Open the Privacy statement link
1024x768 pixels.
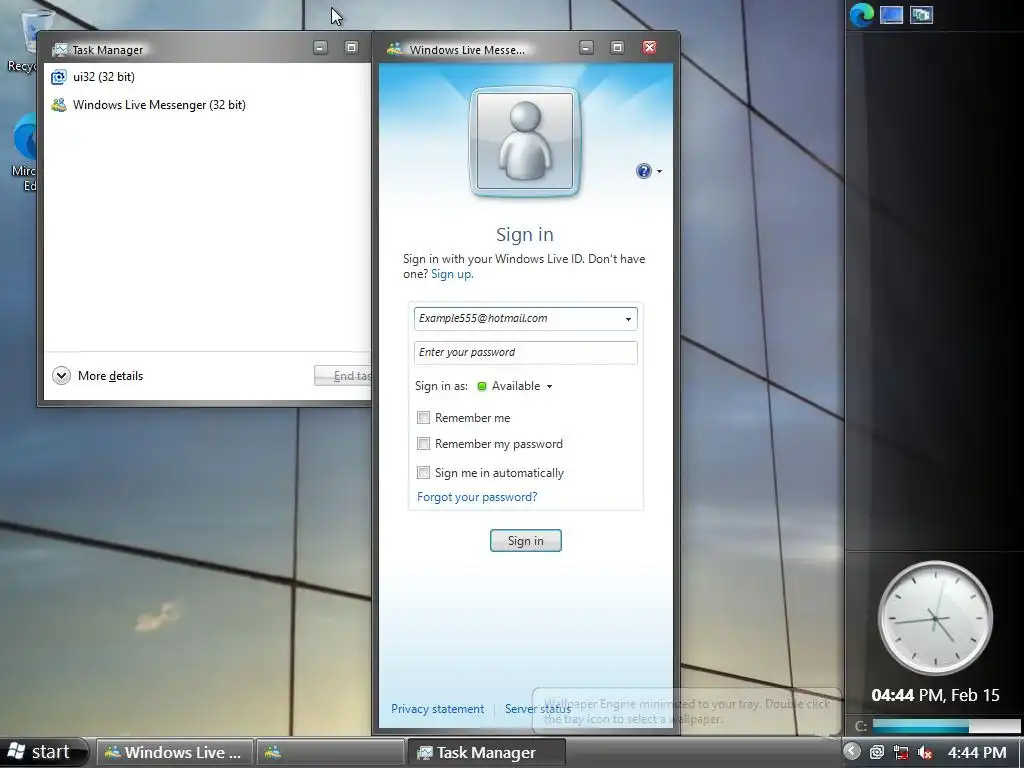[x=438, y=709]
